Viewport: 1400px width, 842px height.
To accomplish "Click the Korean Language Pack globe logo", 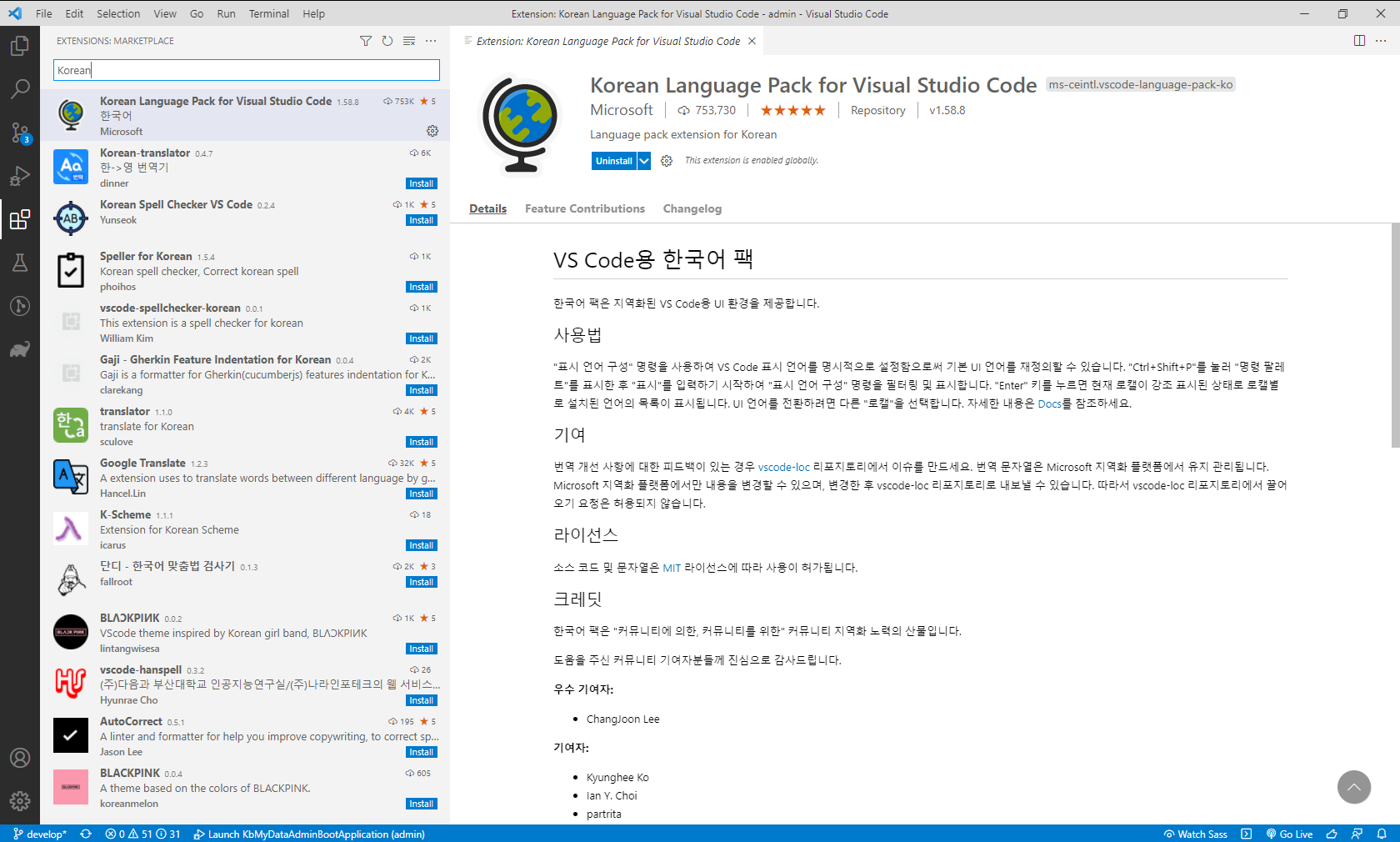I will pyautogui.click(x=521, y=124).
